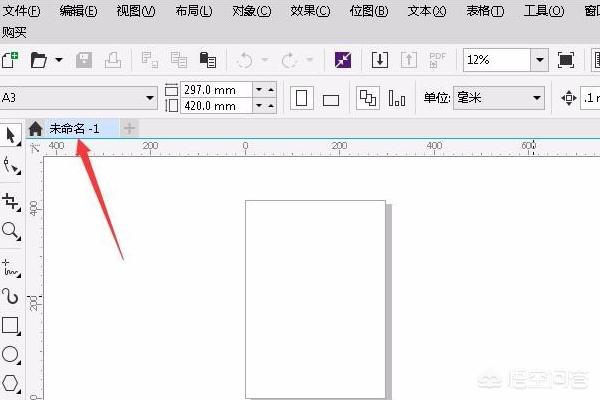This screenshot has height=400, width=600.
Task: Pick the Ellipse tool
Action: 11,354
